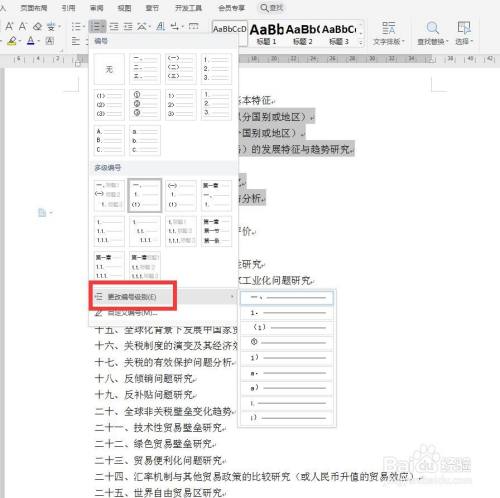Apply the 标题 3 heading style
Image resolution: width=500 pixels, height=498 pixels.
pyautogui.click(x=339, y=33)
